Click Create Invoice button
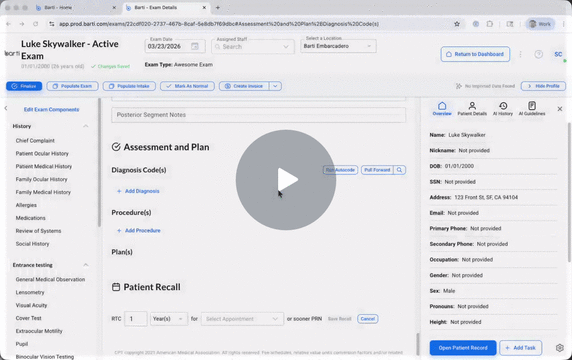Viewport: 572px width, 360px height. point(244,86)
